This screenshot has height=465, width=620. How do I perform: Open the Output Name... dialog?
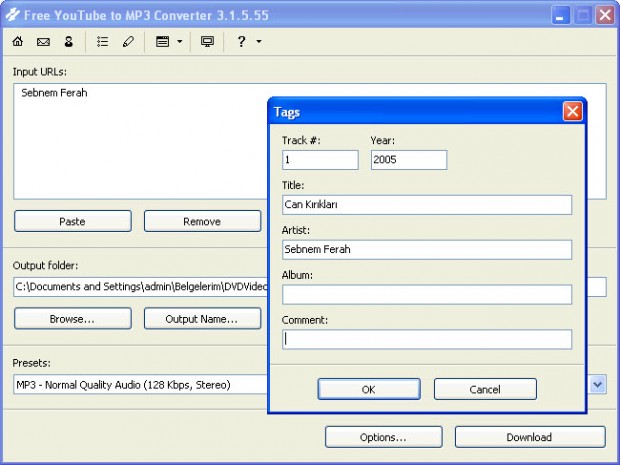[x=202, y=319]
